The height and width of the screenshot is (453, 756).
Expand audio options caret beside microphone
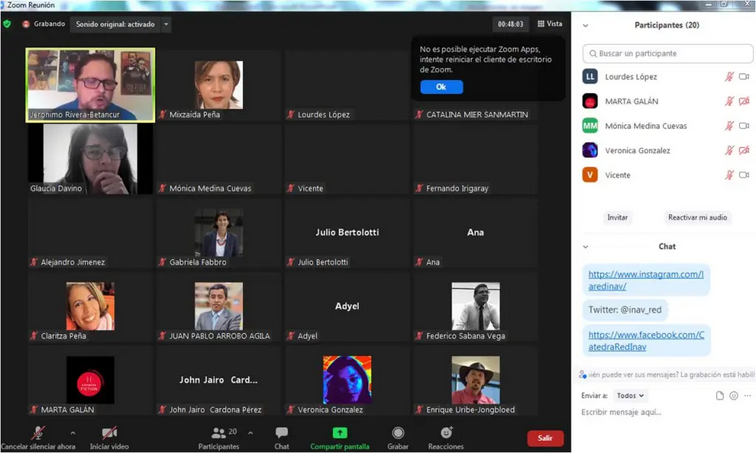tap(73, 433)
